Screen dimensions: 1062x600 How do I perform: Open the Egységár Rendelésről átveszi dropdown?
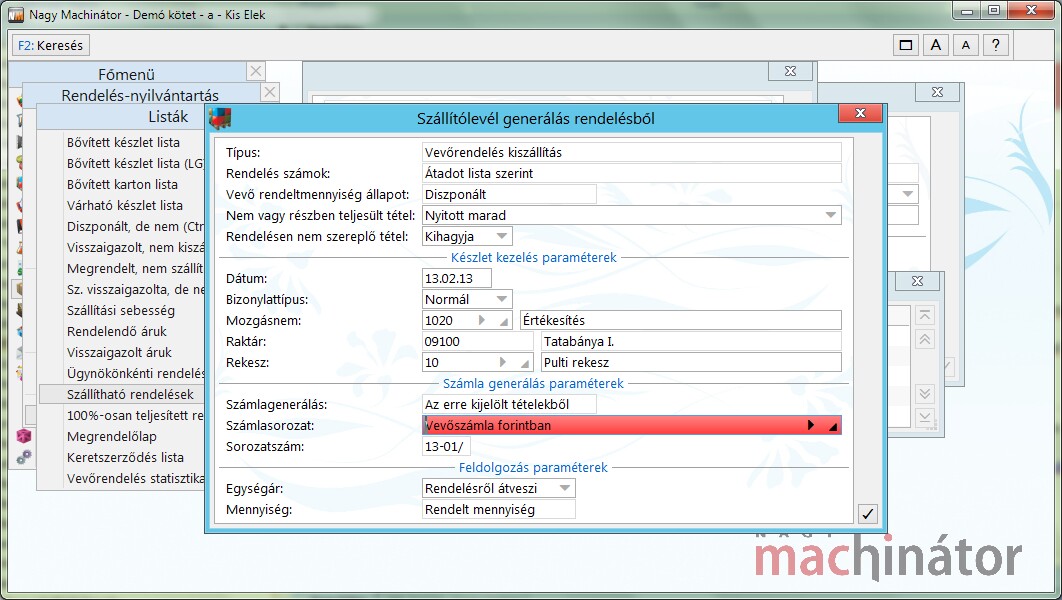pyautogui.click(x=565, y=488)
